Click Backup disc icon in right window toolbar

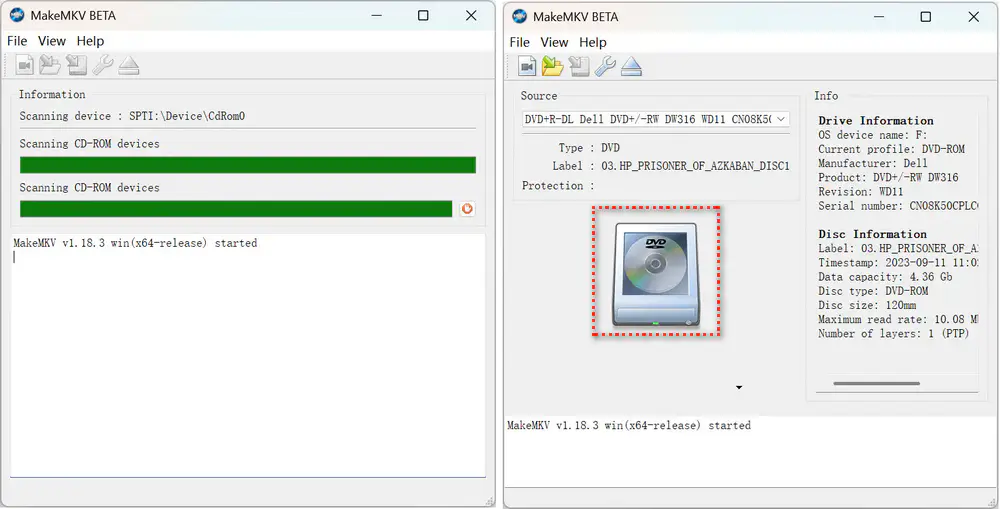[x=579, y=66]
